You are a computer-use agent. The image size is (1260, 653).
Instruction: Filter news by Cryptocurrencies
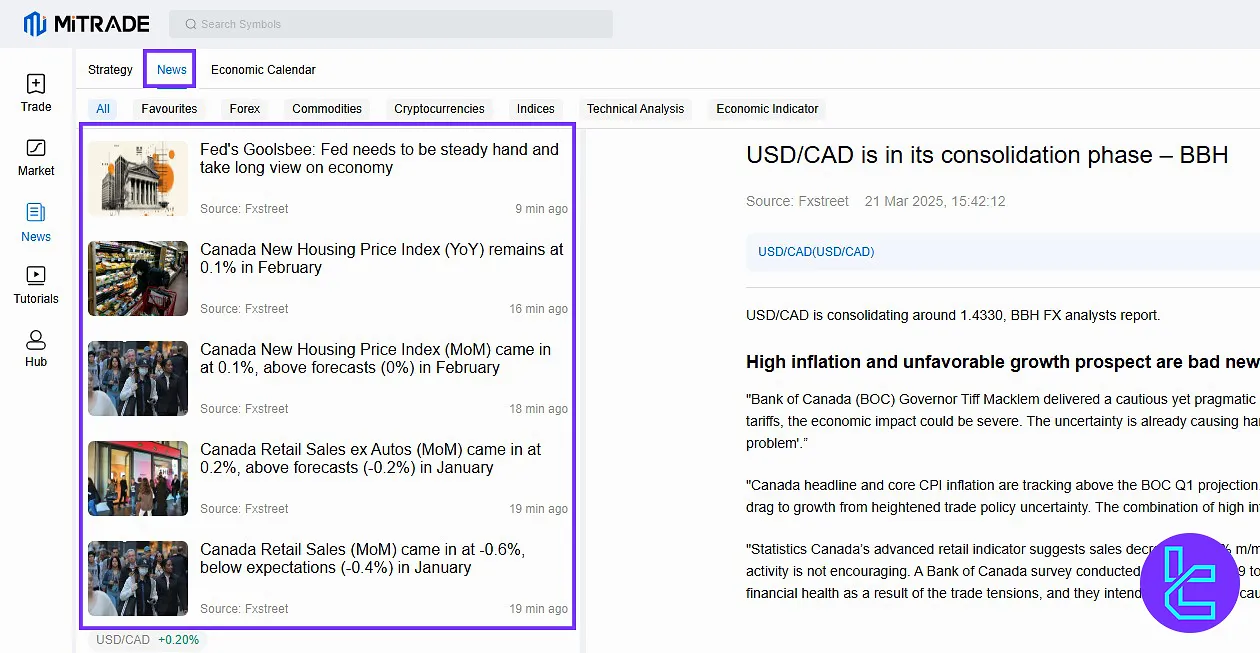coord(439,109)
